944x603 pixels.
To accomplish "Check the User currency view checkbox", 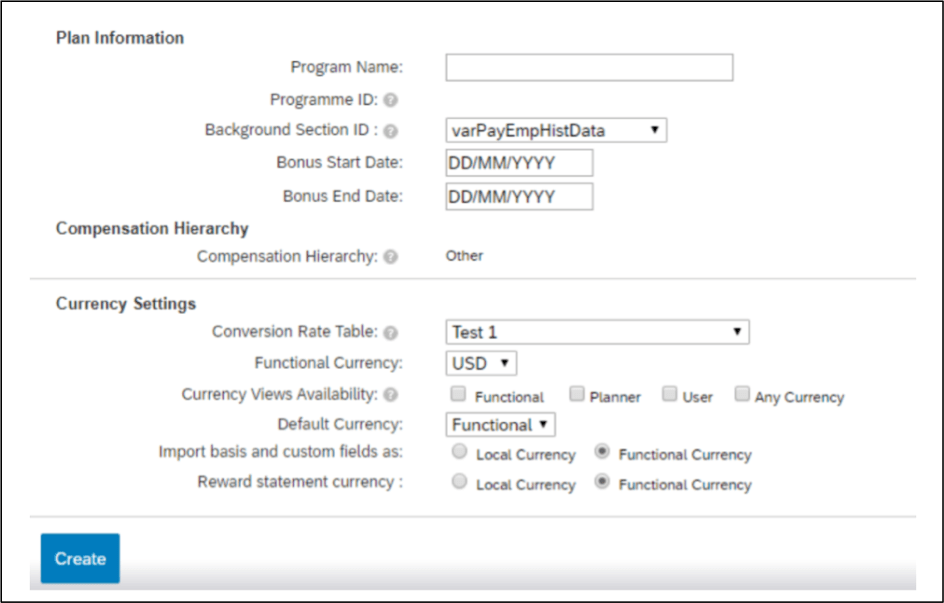I will [x=670, y=394].
